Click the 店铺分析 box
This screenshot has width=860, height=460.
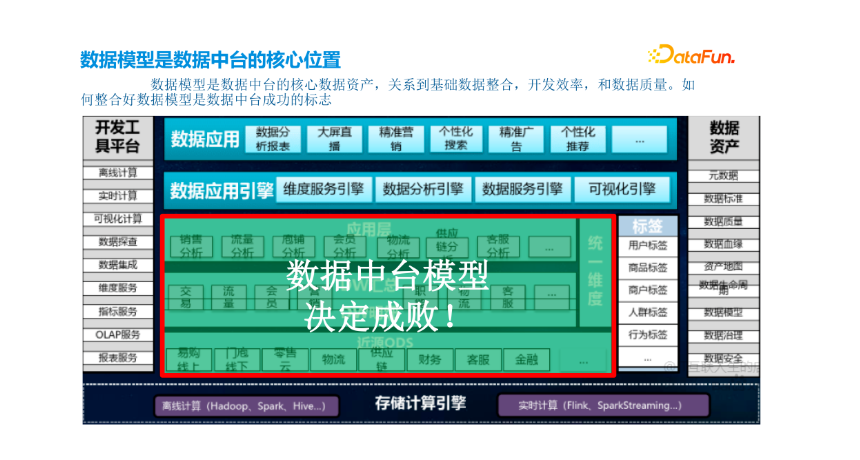pos(293,246)
